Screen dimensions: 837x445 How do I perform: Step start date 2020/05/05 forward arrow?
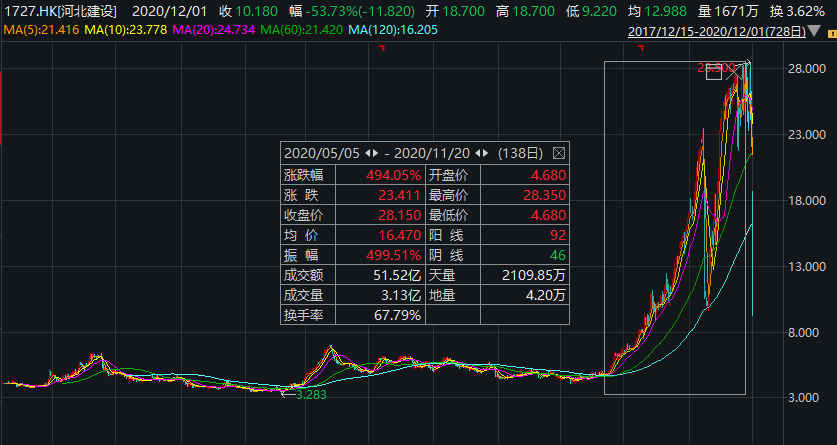[375, 154]
